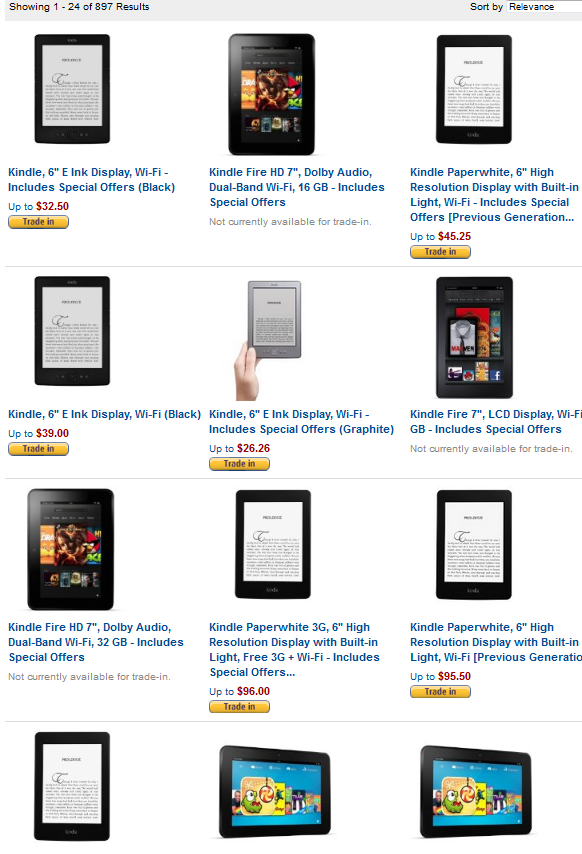Click the black Kindle E Ink Special Offers thumbnail
Image resolution: width=582 pixels, height=854 pixels.
click(x=72, y=89)
